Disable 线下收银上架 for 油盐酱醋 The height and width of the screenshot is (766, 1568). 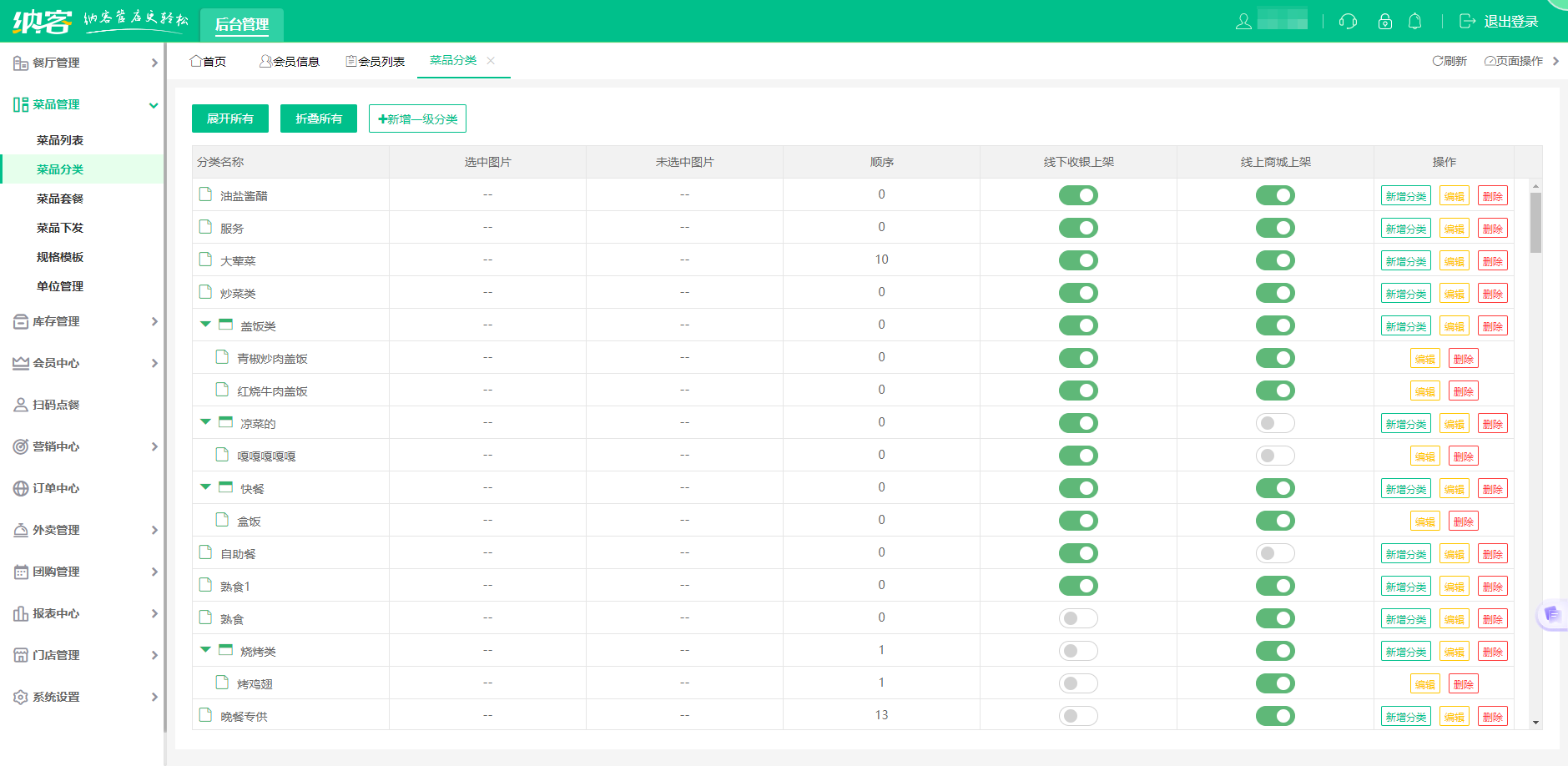coord(1078,195)
